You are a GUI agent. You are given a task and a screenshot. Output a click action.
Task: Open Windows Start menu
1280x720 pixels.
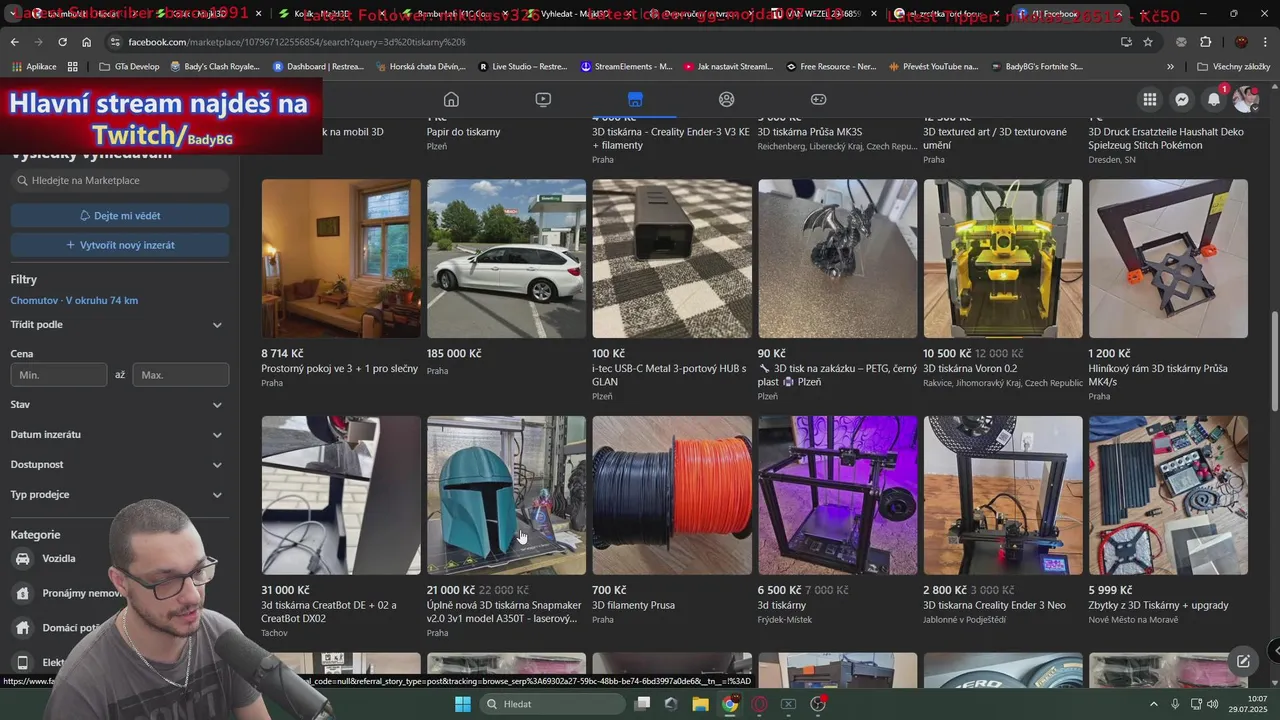pos(463,704)
